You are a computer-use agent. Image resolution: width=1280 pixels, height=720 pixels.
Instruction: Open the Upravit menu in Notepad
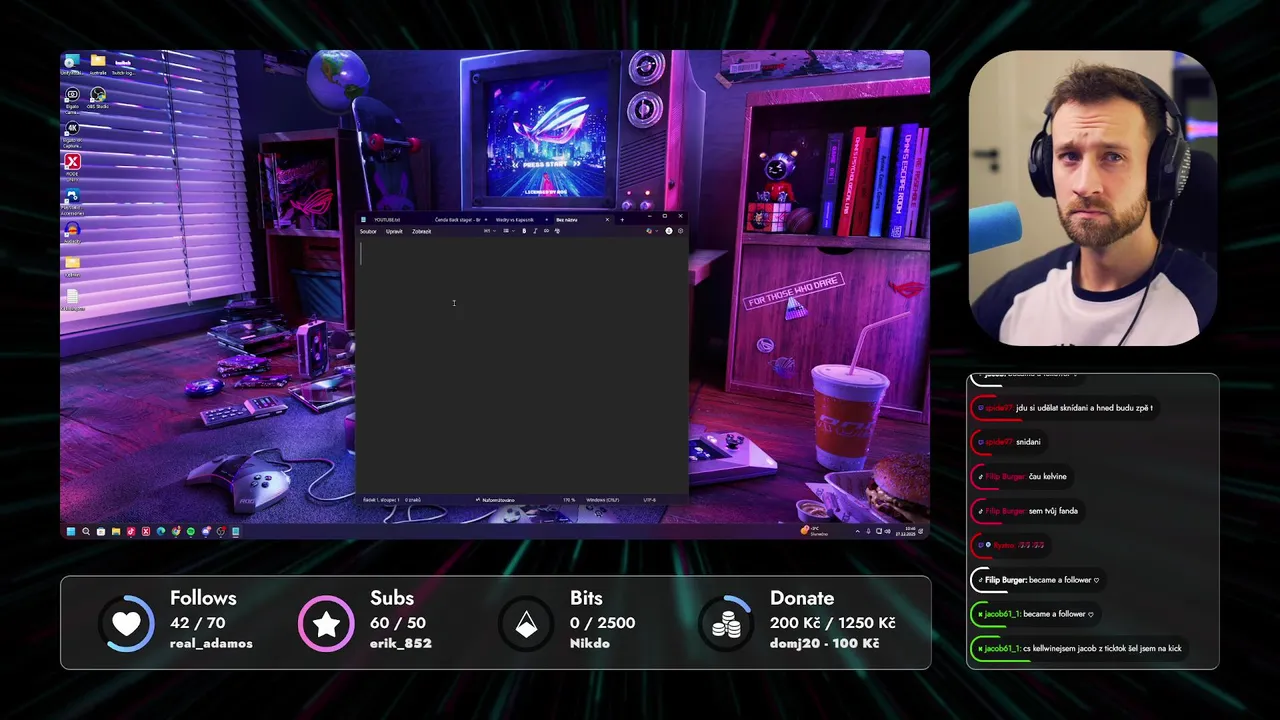[394, 231]
